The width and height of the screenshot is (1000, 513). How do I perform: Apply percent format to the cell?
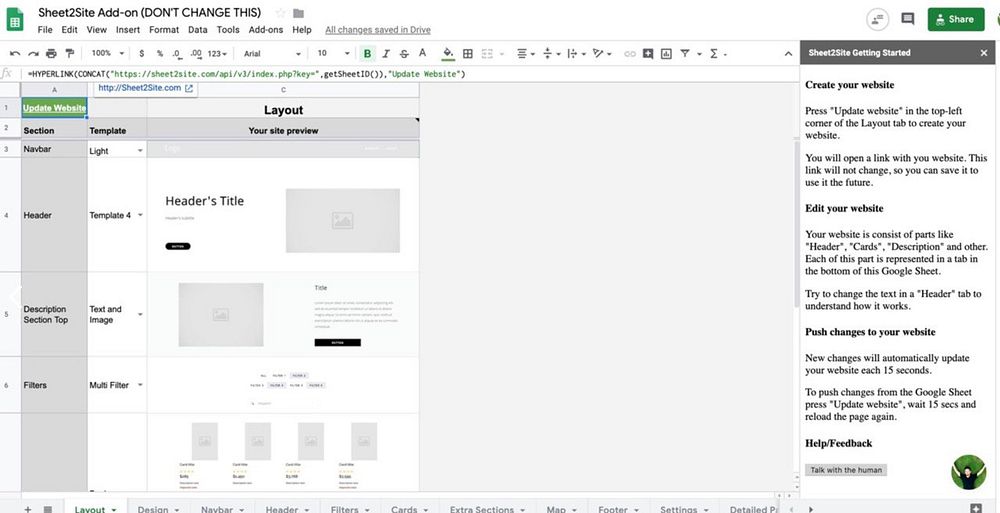click(159, 54)
